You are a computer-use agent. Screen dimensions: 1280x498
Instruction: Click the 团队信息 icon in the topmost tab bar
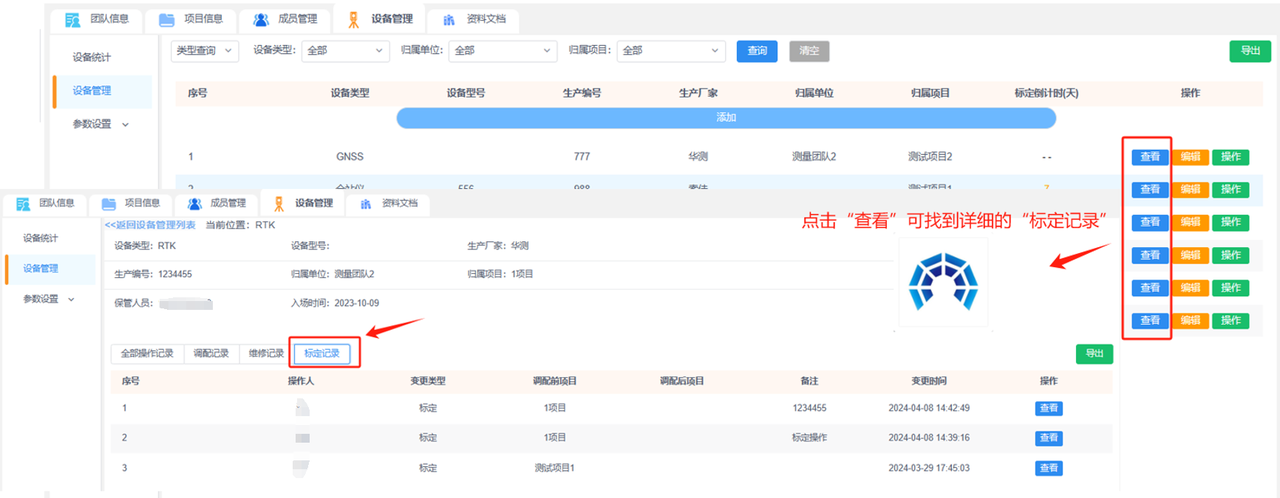[72, 20]
